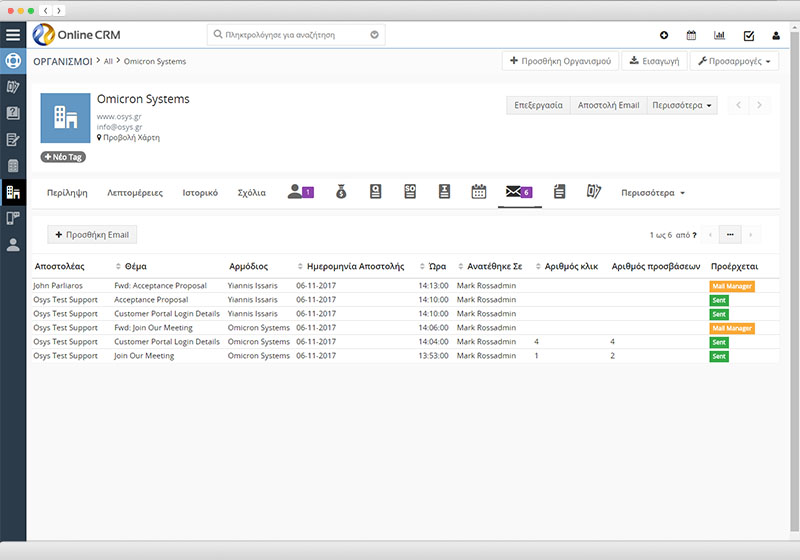800x560 pixels.
Task: Open the Προβολή Χάρτη map link
Action: pos(128,138)
